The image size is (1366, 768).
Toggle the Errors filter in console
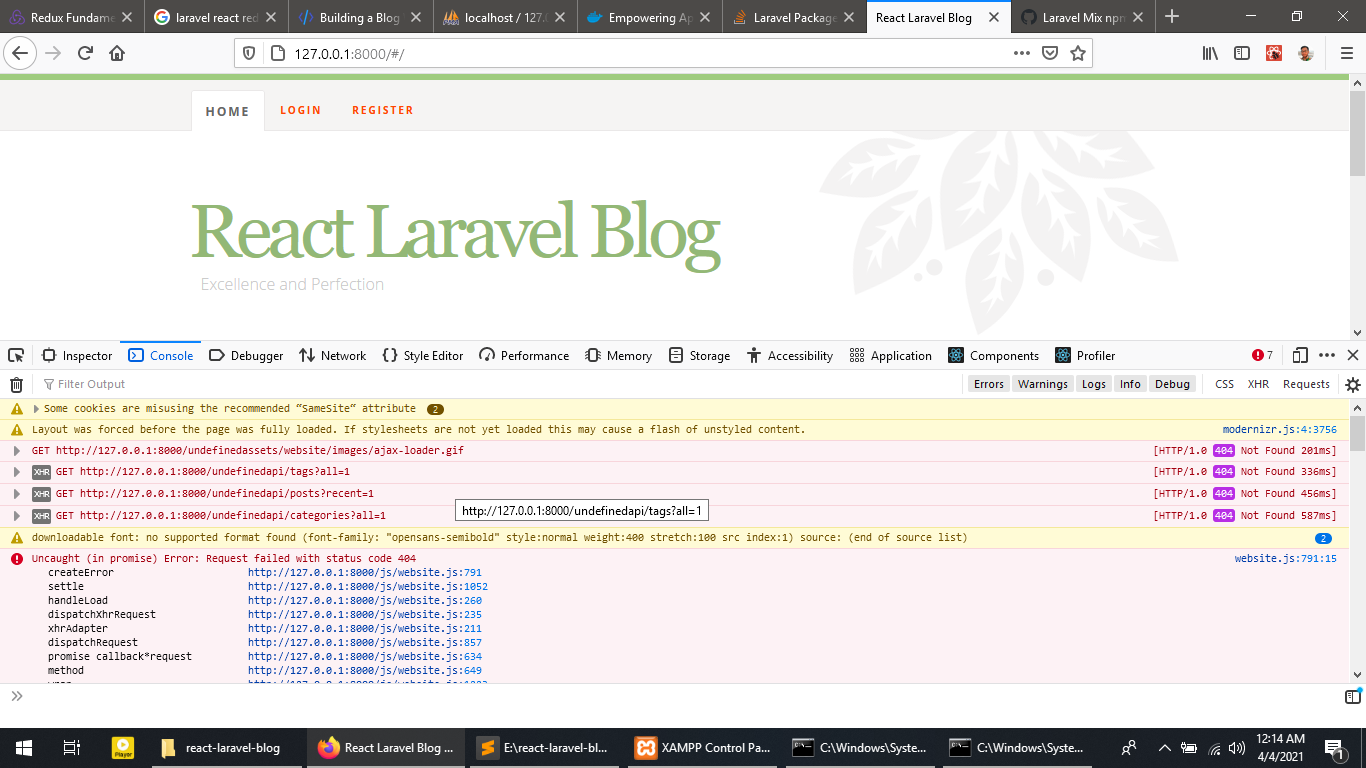coord(988,384)
